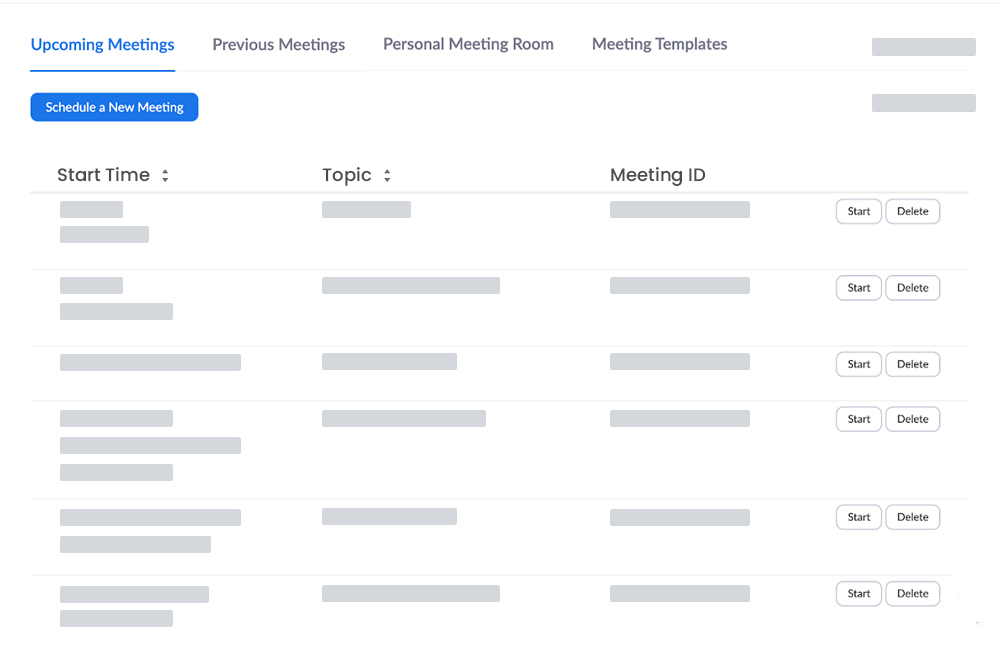Delete the fifth meeting in the list
Screen dimensions: 1000x667
tap(912, 517)
